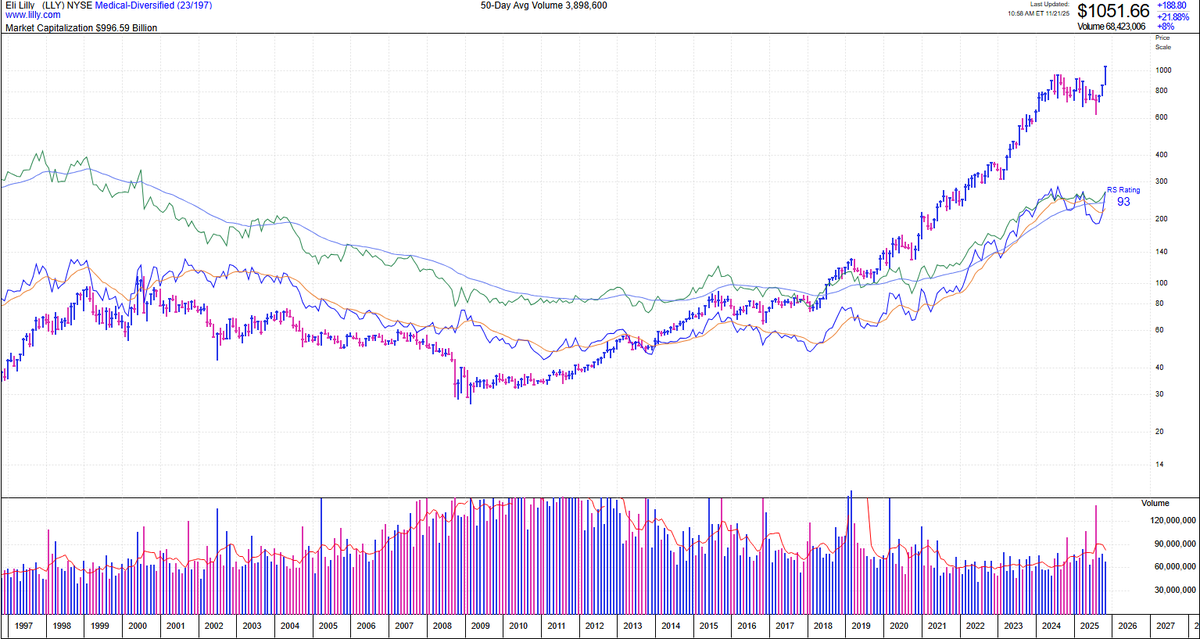Click the 2009 year marker on timeline
Image resolution: width=1200 pixels, height=639 pixels.
pos(481,625)
